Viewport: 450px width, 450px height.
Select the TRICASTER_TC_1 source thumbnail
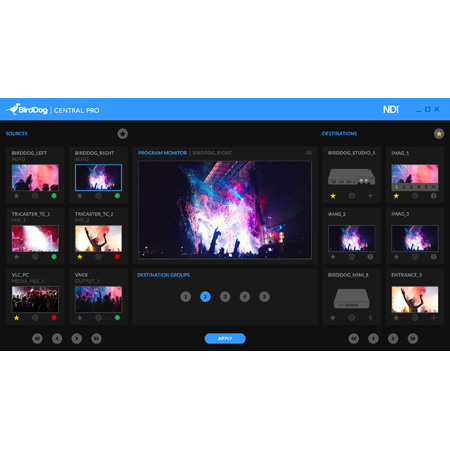pyautogui.click(x=35, y=238)
